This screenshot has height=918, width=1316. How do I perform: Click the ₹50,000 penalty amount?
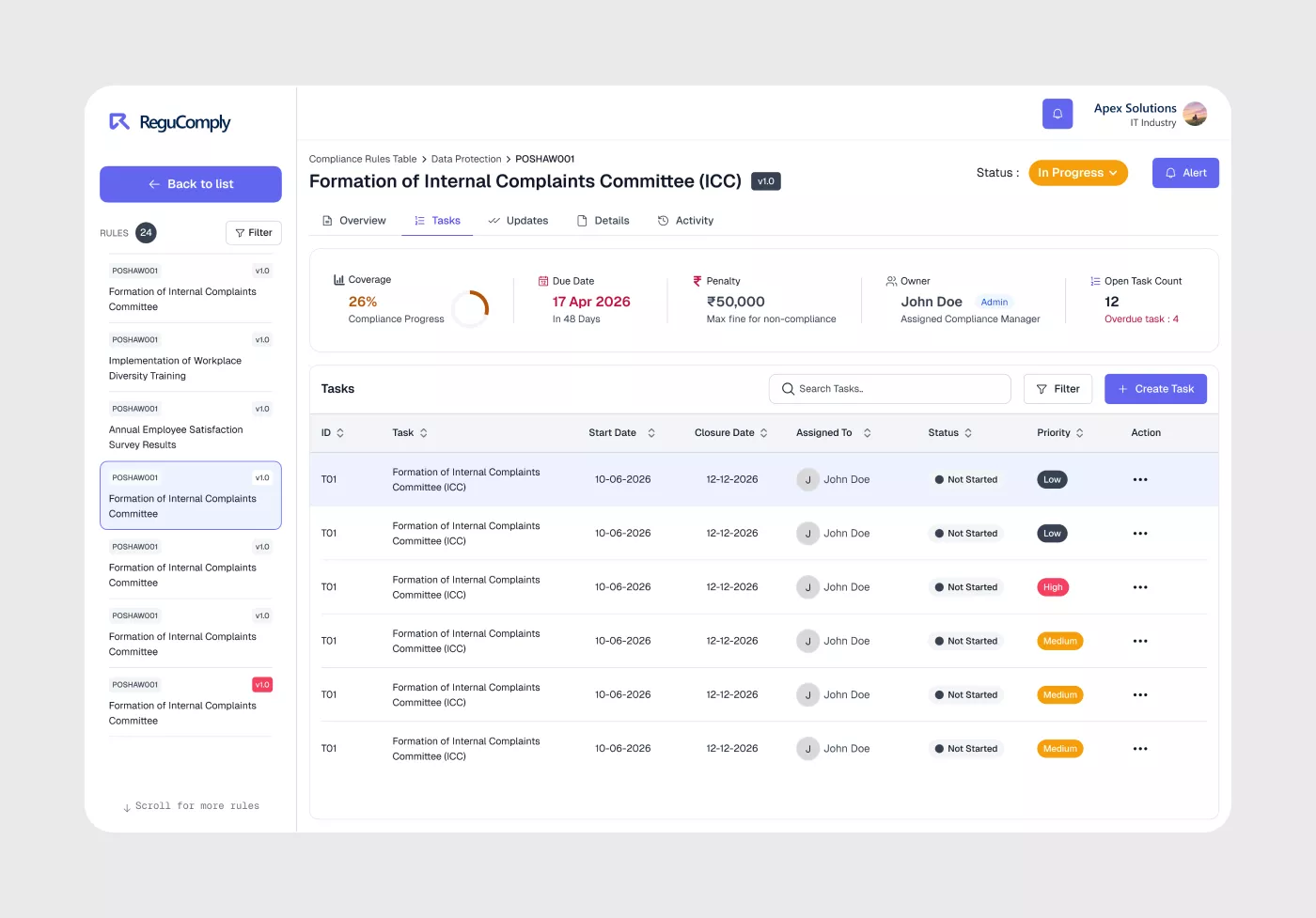tap(736, 302)
